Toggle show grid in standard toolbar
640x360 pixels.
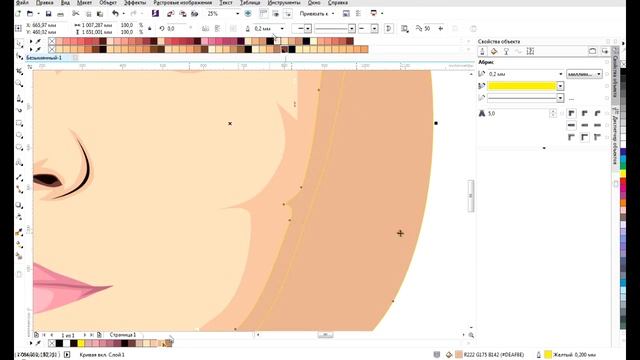[276, 13]
